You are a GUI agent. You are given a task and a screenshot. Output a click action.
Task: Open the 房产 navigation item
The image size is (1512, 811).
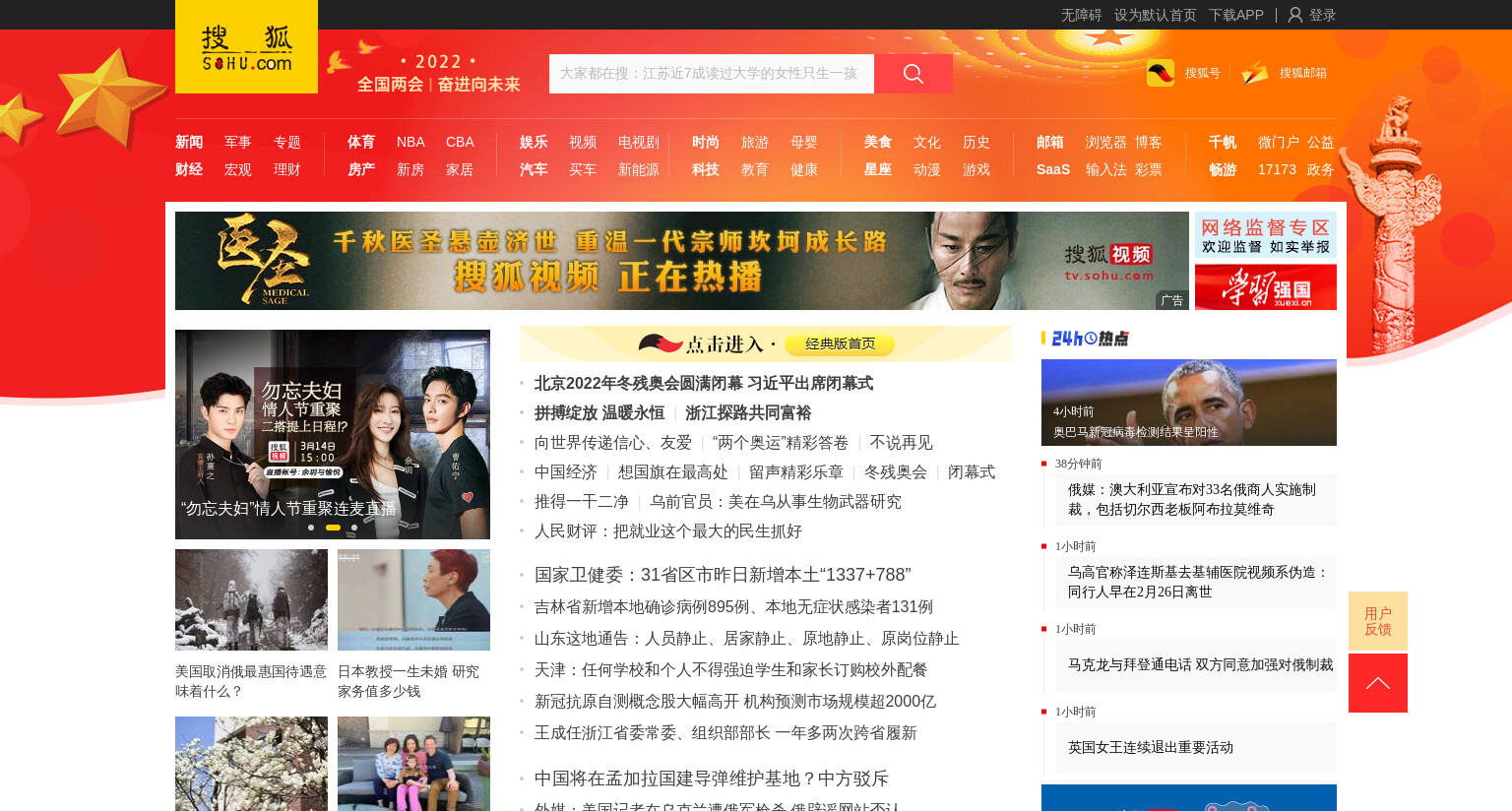pyautogui.click(x=361, y=169)
